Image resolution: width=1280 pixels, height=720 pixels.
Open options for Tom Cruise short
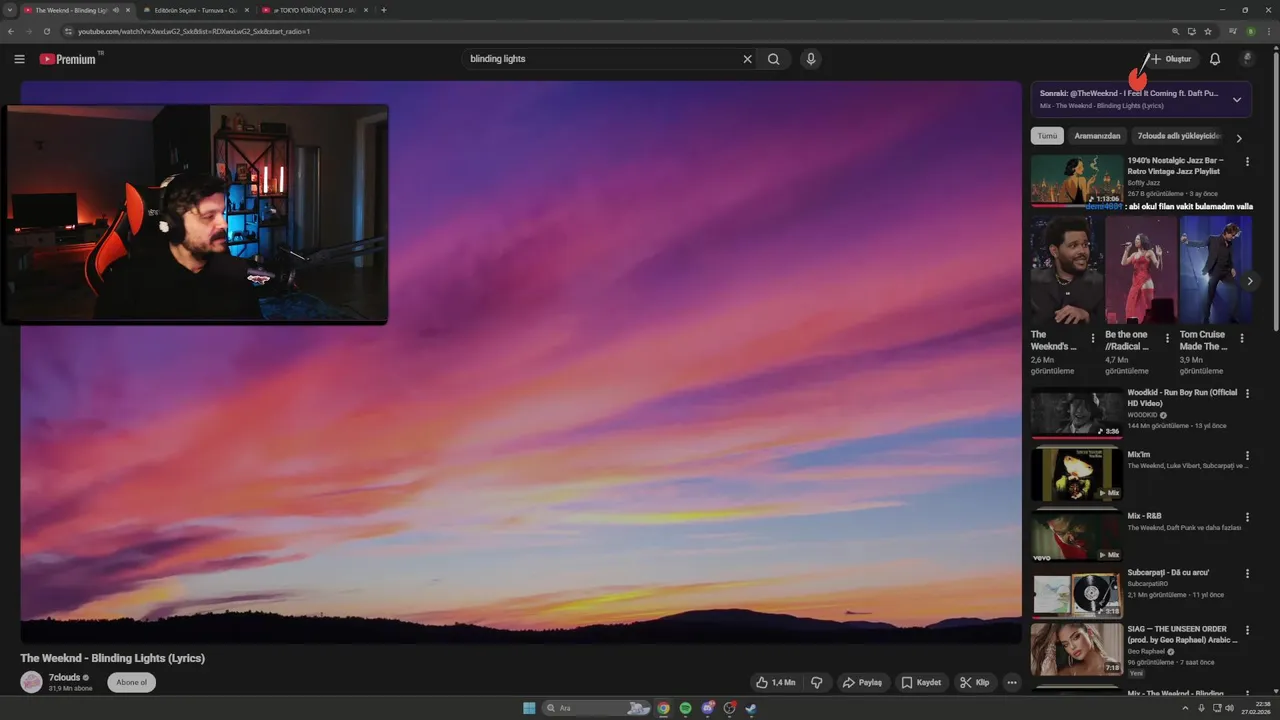pyautogui.click(x=1242, y=338)
